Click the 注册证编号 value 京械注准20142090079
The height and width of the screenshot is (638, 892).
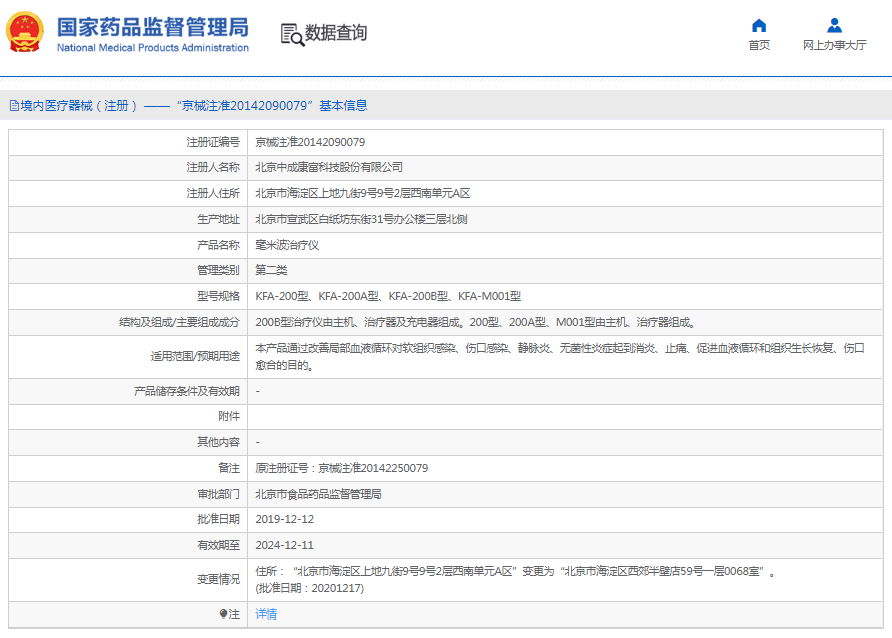(x=310, y=142)
